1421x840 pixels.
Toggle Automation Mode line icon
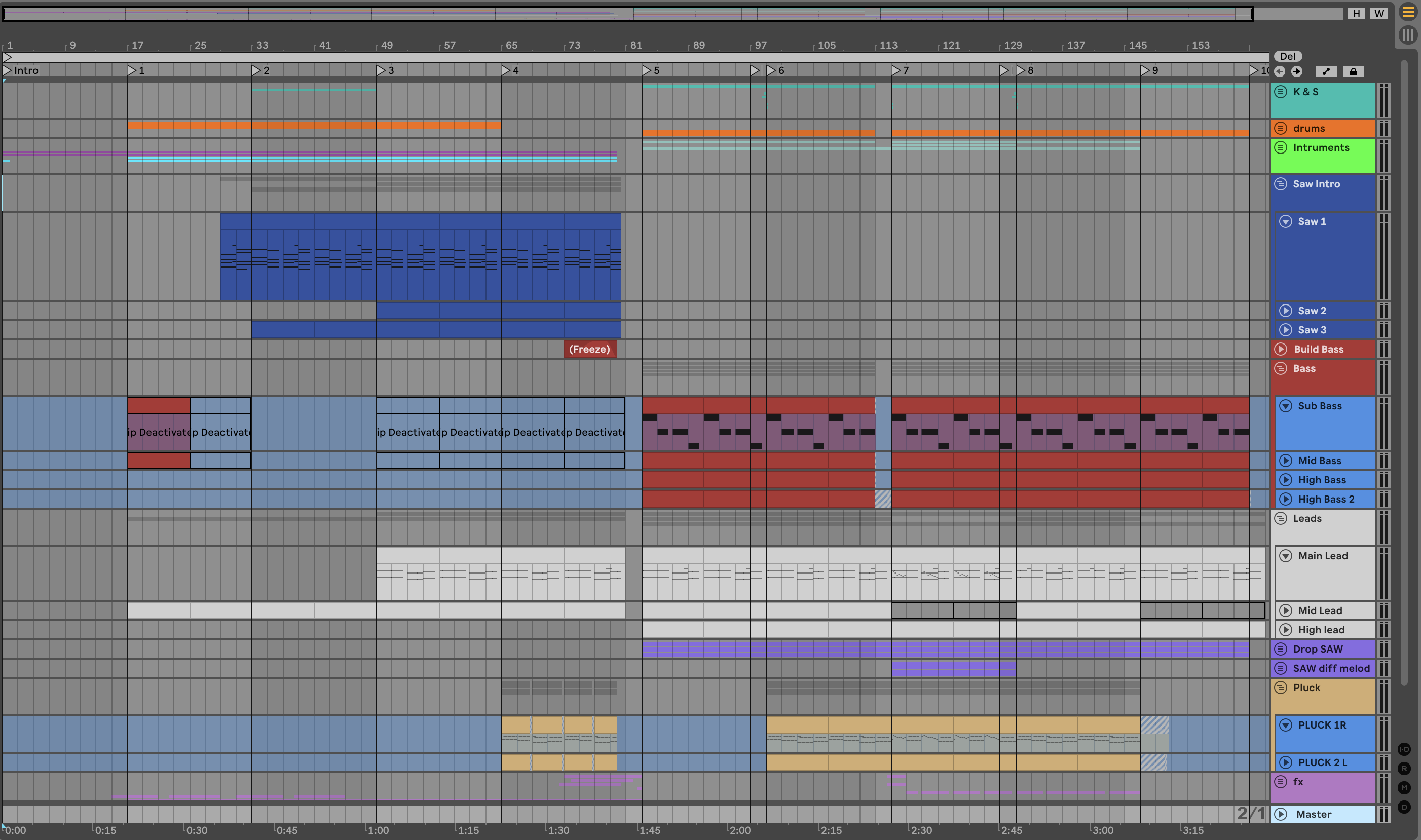tap(1326, 71)
